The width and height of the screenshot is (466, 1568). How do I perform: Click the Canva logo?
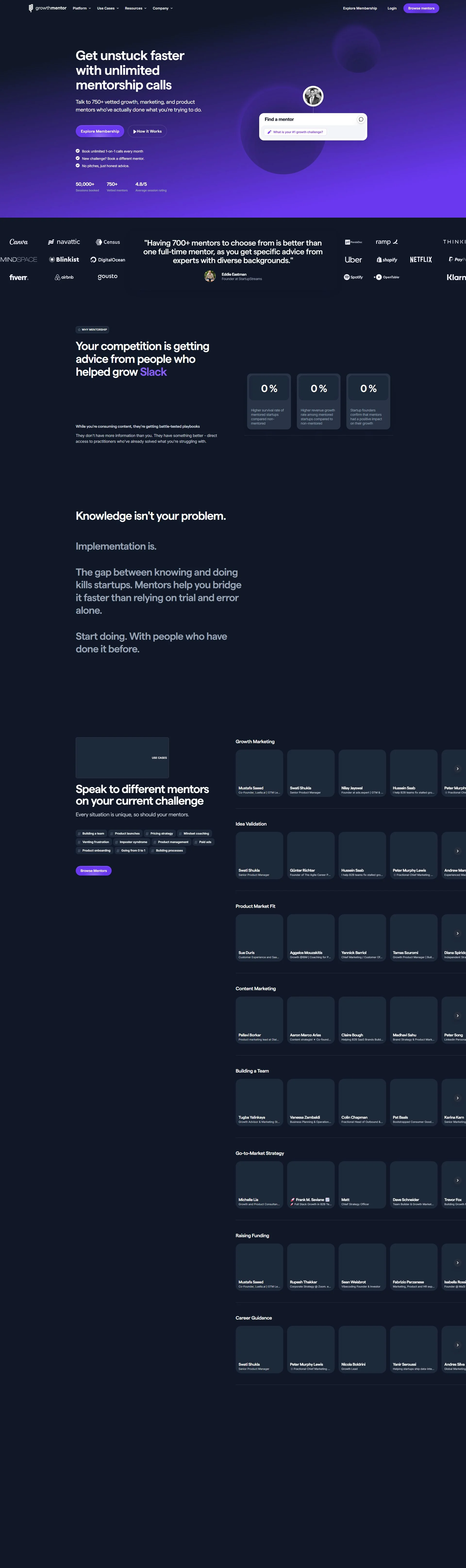19,242
